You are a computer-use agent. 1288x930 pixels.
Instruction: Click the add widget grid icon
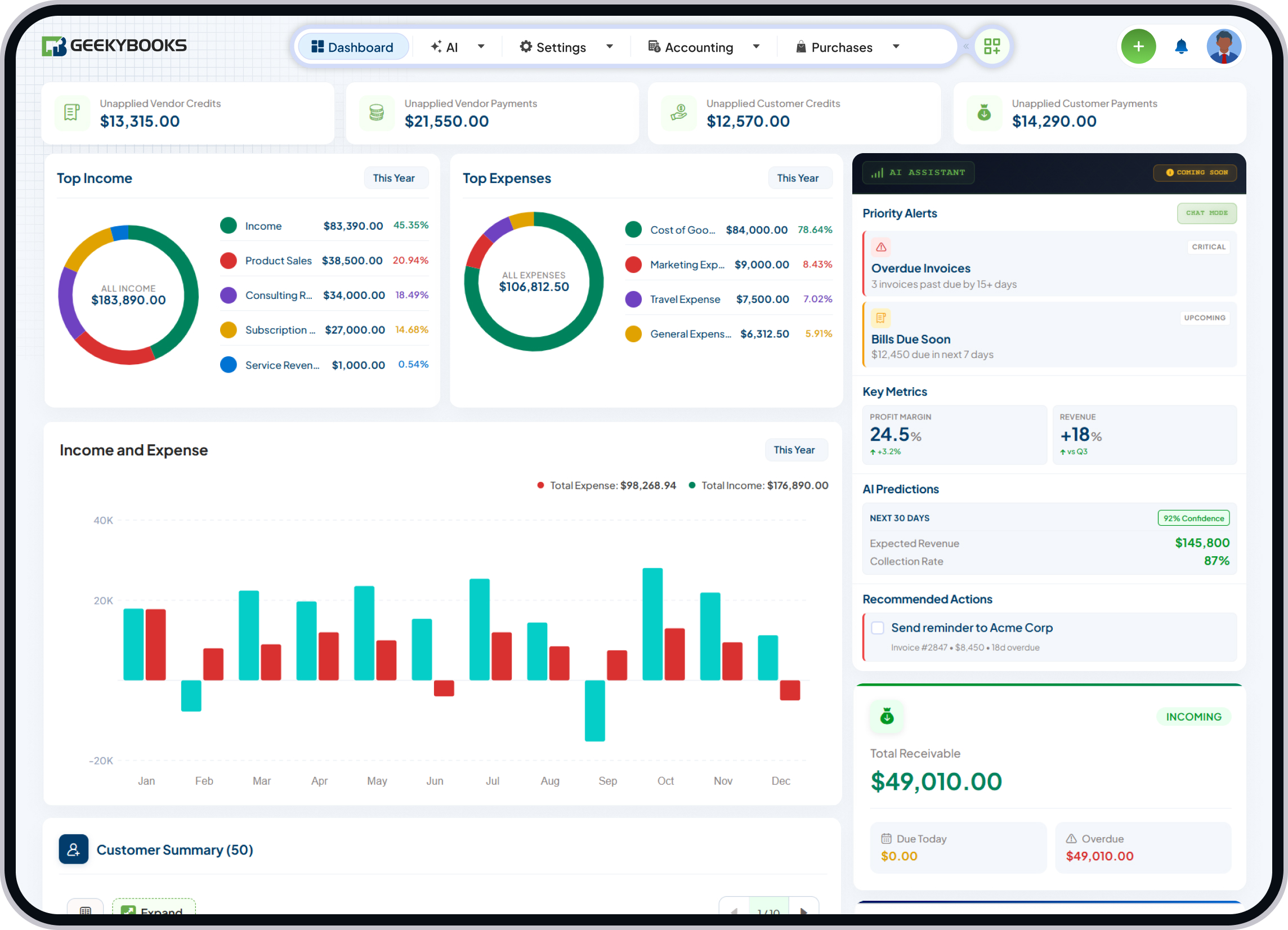991,47
